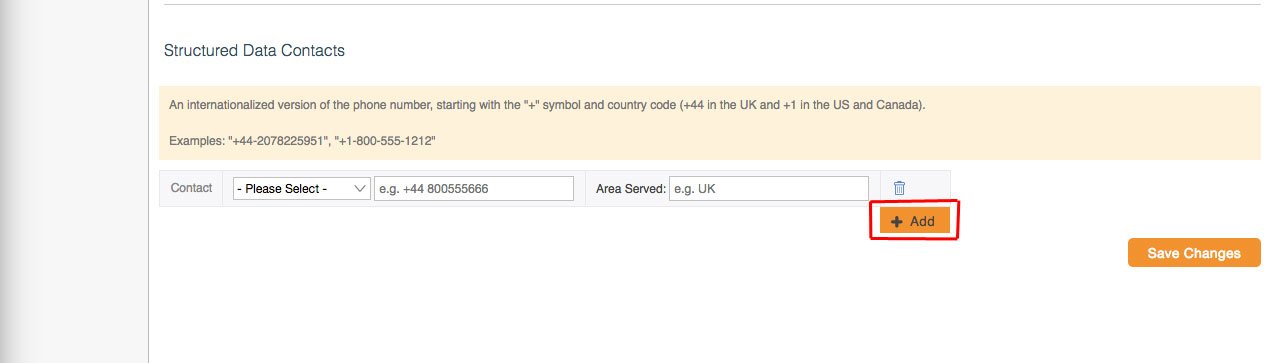The width and height of the screenshot is (1270, 363).
Task: Open the "- Please Select -" contact type dropdown
Action: (301, 188)
